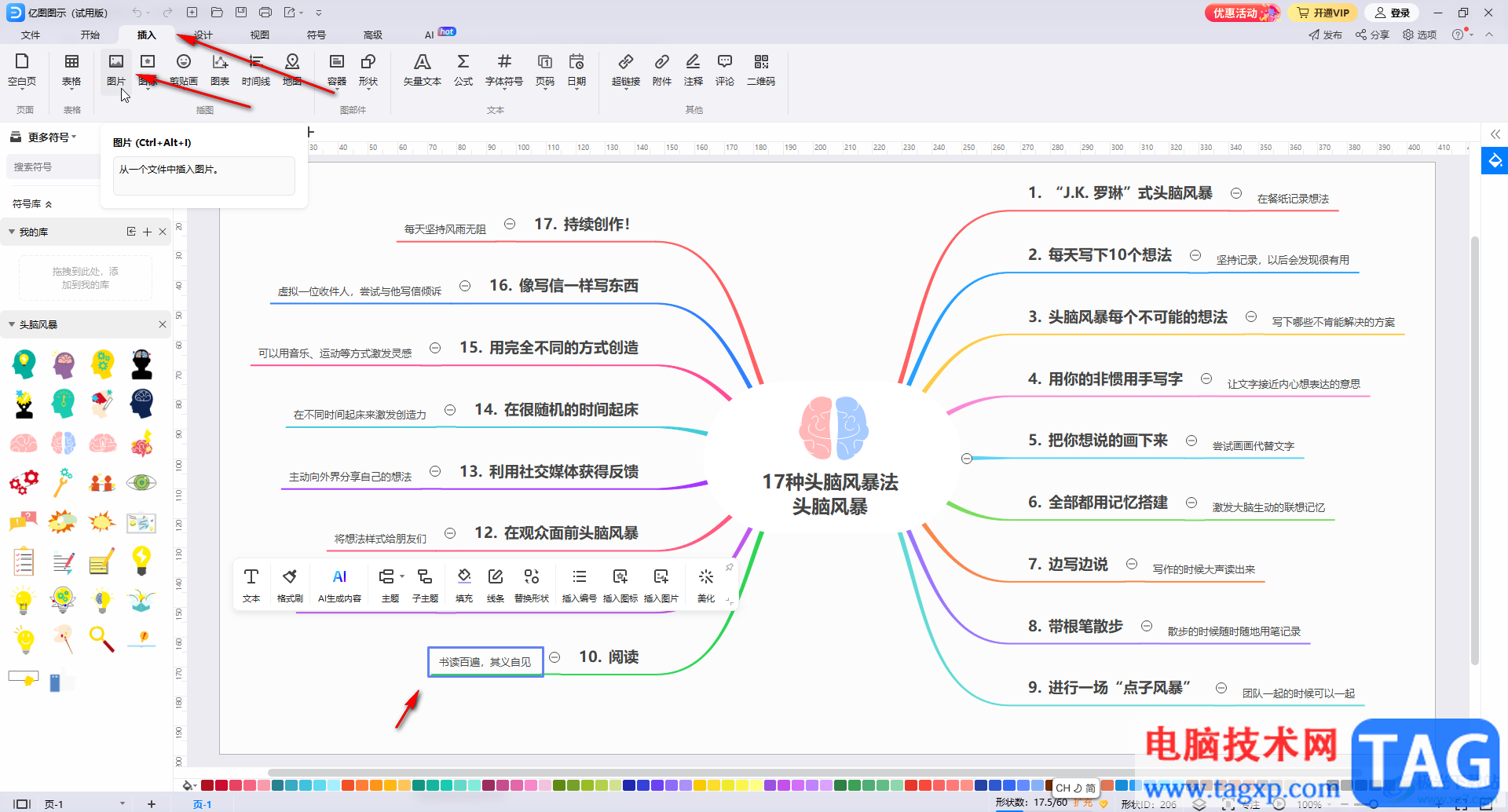The height and width of the screenshot is (812, 1508).
Task: Click Beautify (美化) in floating toolbar
Action: coord(706,585)
